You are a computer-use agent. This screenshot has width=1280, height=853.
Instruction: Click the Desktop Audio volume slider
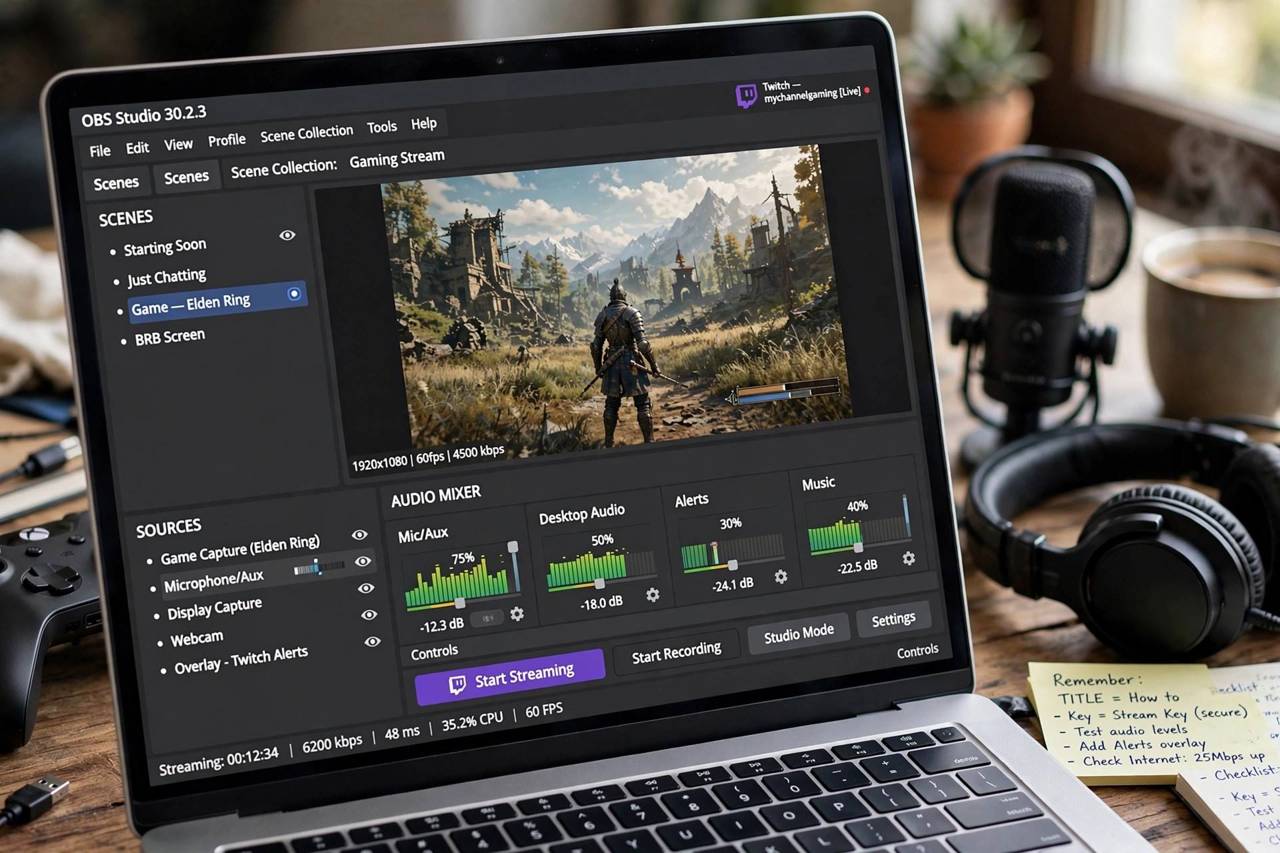600,583
